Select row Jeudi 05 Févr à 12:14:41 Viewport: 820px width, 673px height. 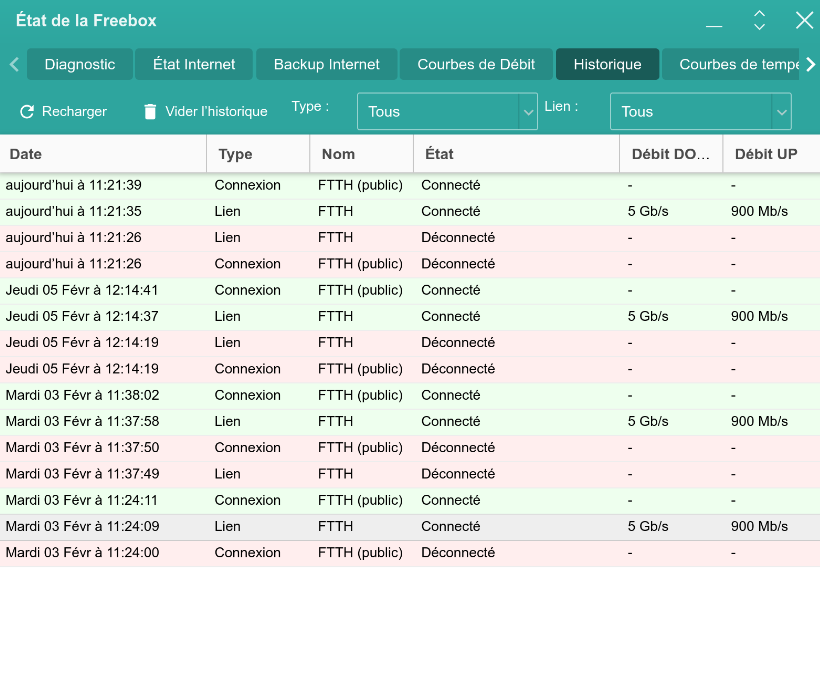point(410,290)
